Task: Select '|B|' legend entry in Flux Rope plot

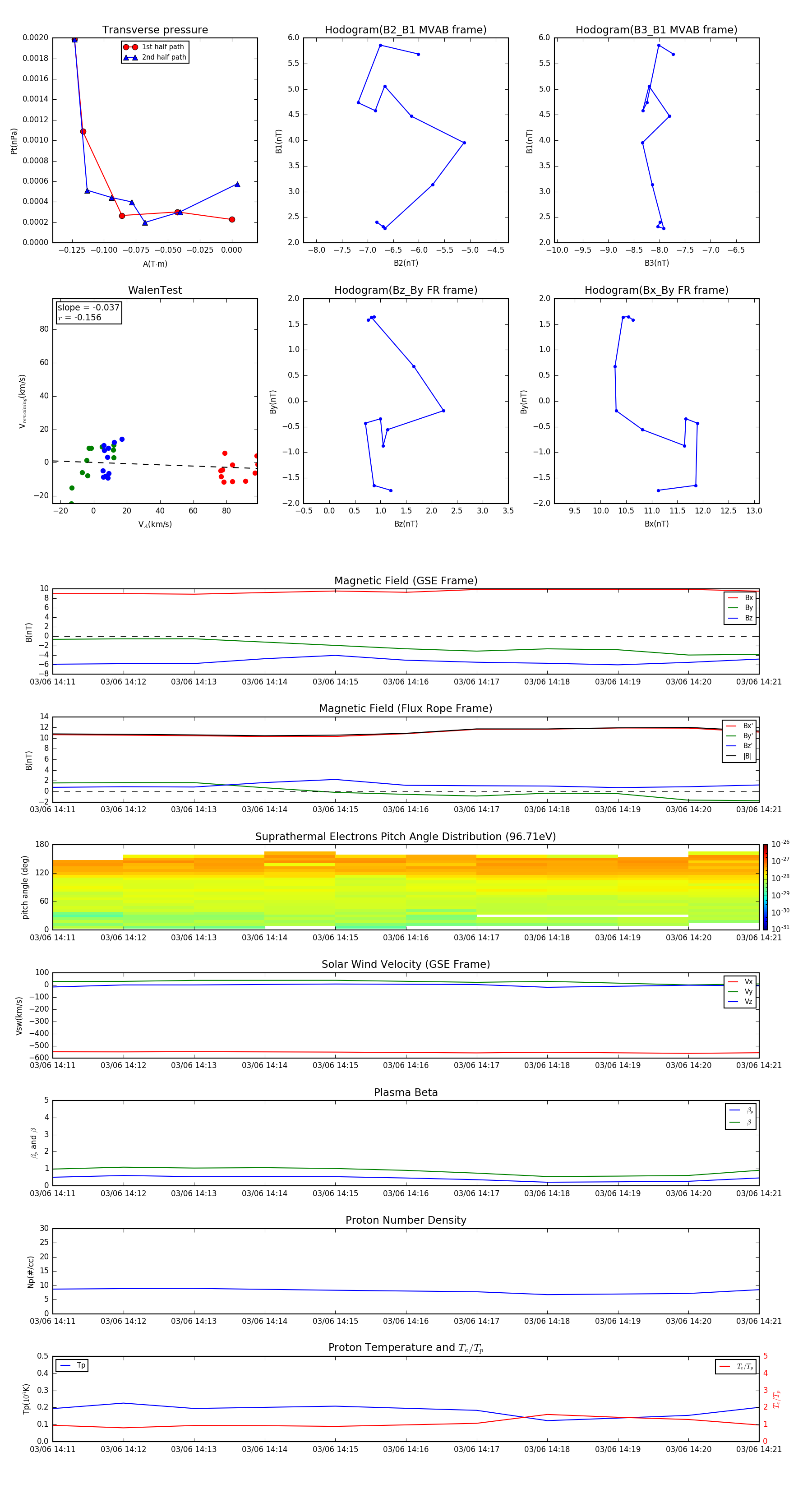Action: point(739,757)
